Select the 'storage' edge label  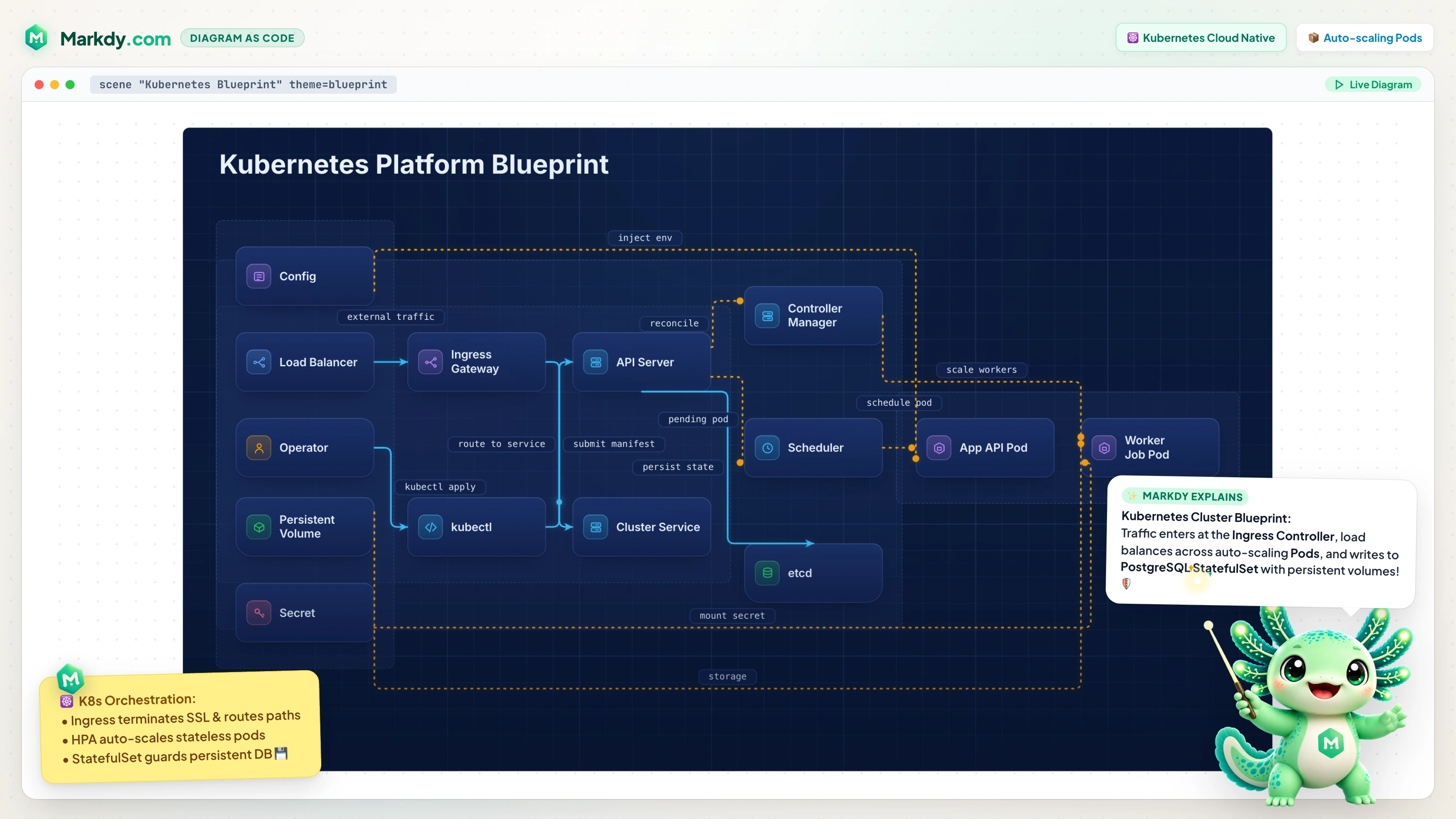tap(728, 677)
